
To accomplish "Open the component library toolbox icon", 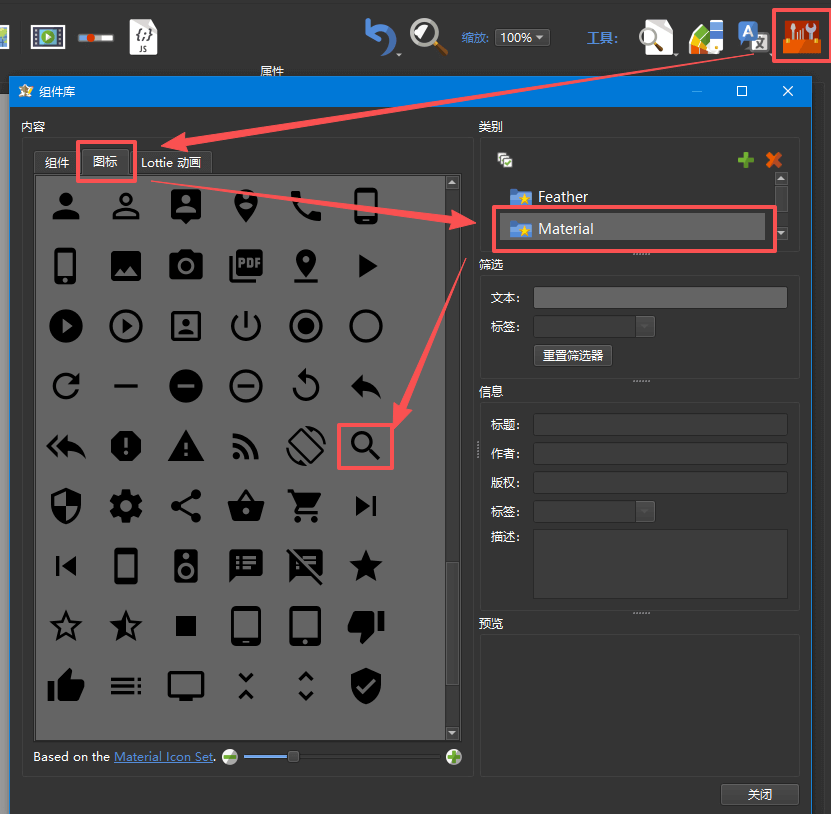I will (x=802, y=36).
